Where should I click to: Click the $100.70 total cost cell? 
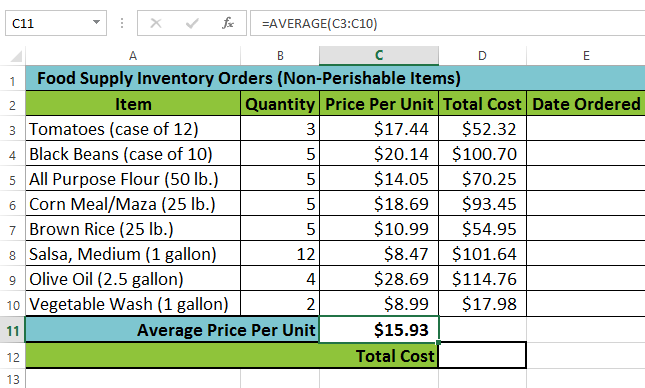pyautogui.click(x=483, y=154)
